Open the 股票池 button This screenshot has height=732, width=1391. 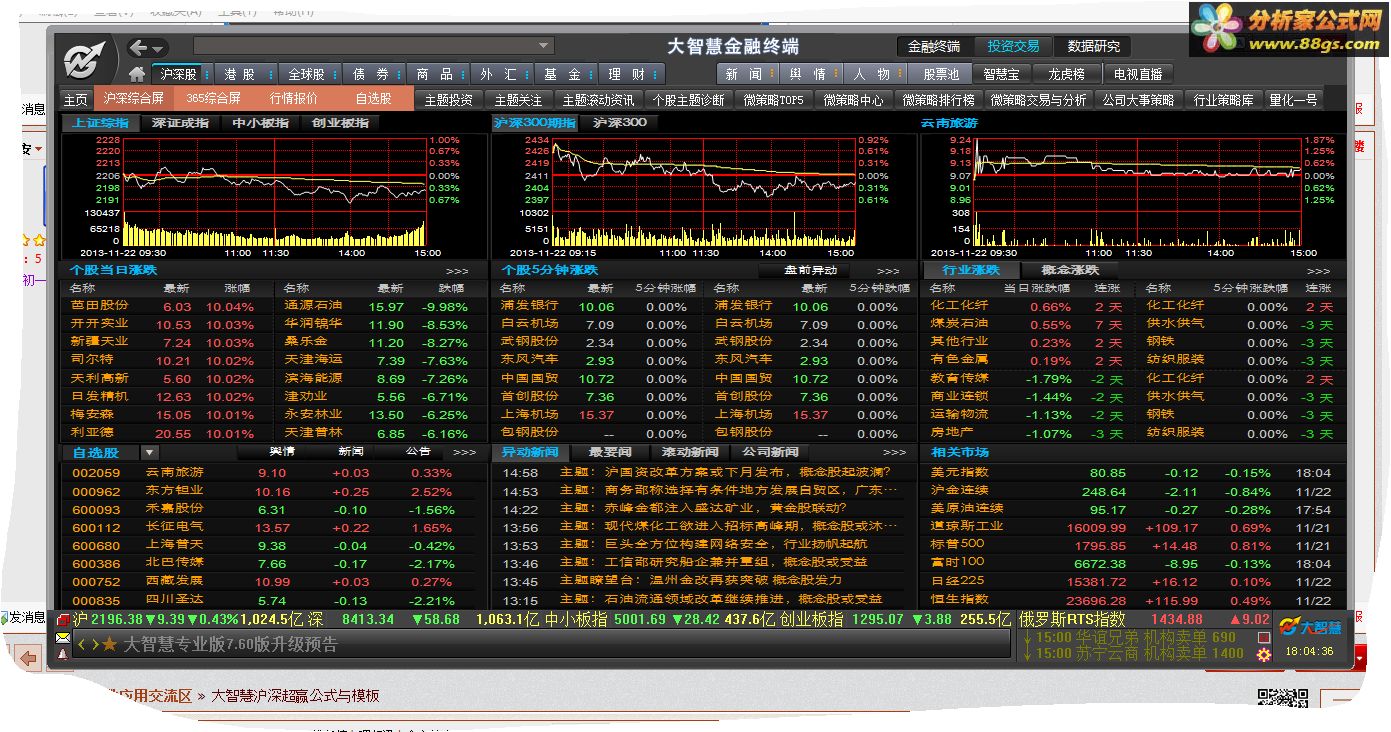point(940,74)
